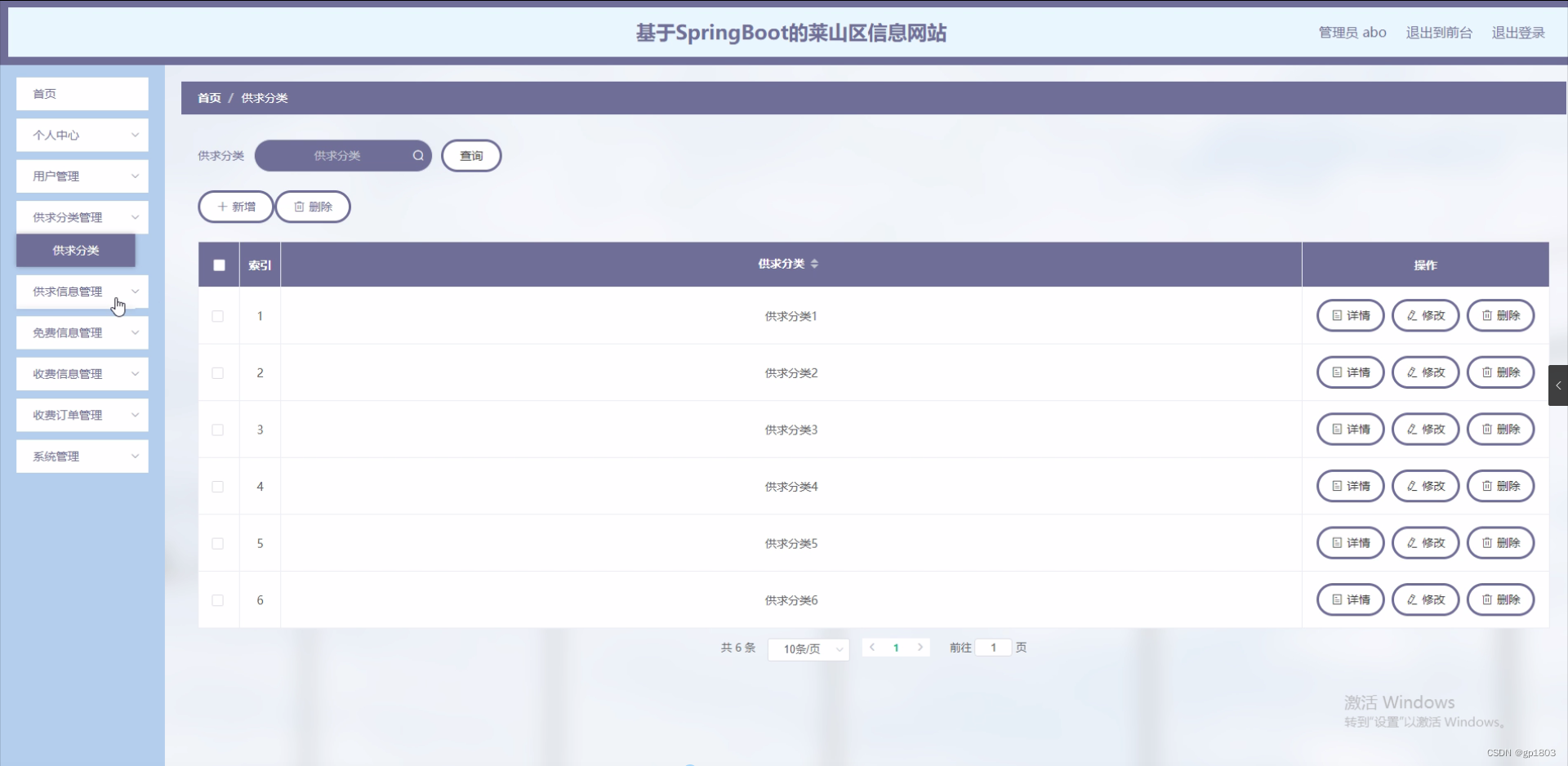The image size is (1568, 766).
Task: Click the 查询 button
Action: [471, 156]
